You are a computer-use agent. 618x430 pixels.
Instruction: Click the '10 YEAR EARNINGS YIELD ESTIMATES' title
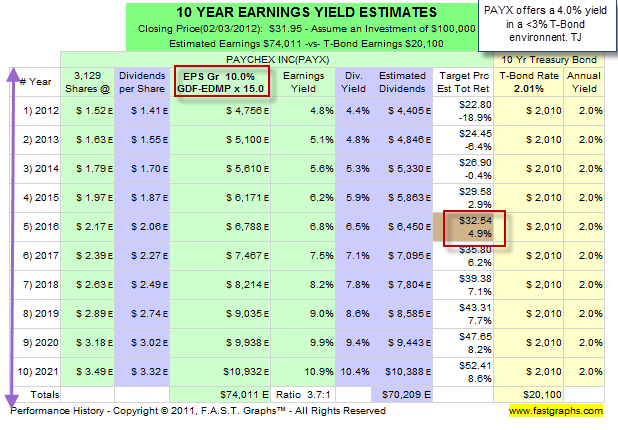(x=306, y=12)
